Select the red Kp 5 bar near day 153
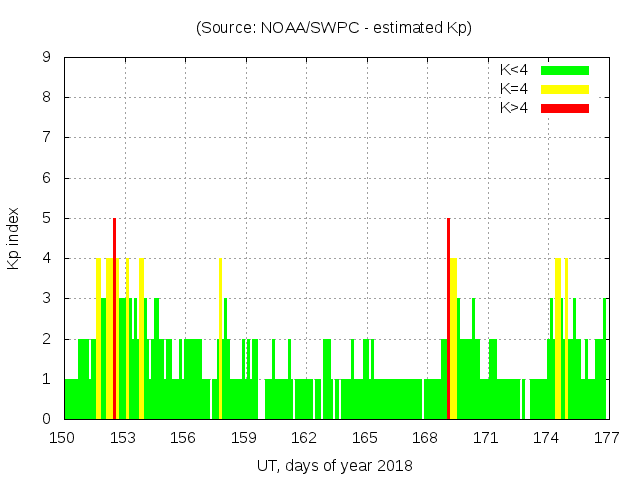Viewport: 640px width, 480px height. coord(115,318)
